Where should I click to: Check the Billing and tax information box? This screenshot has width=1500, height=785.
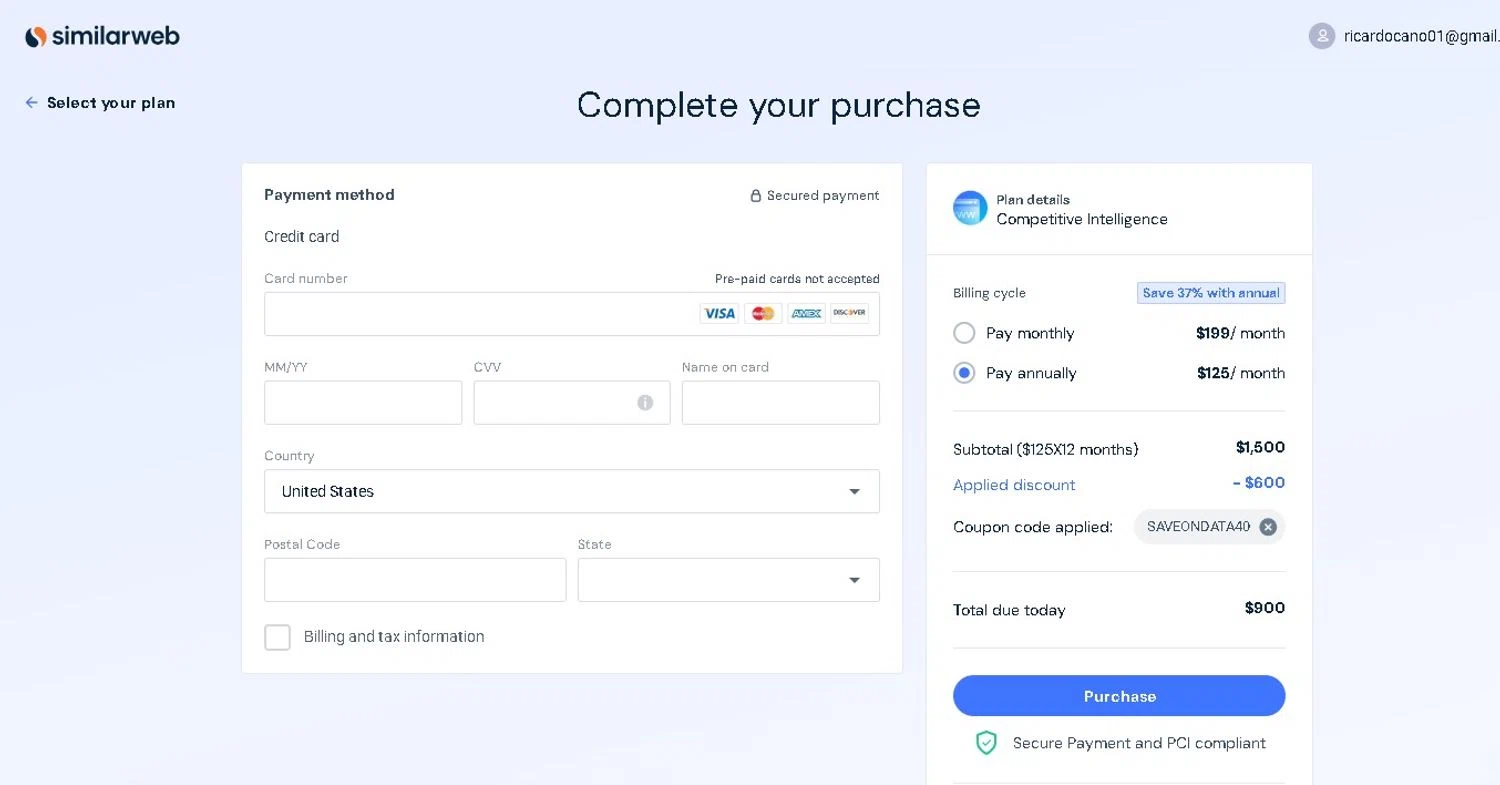pos(277,637)
